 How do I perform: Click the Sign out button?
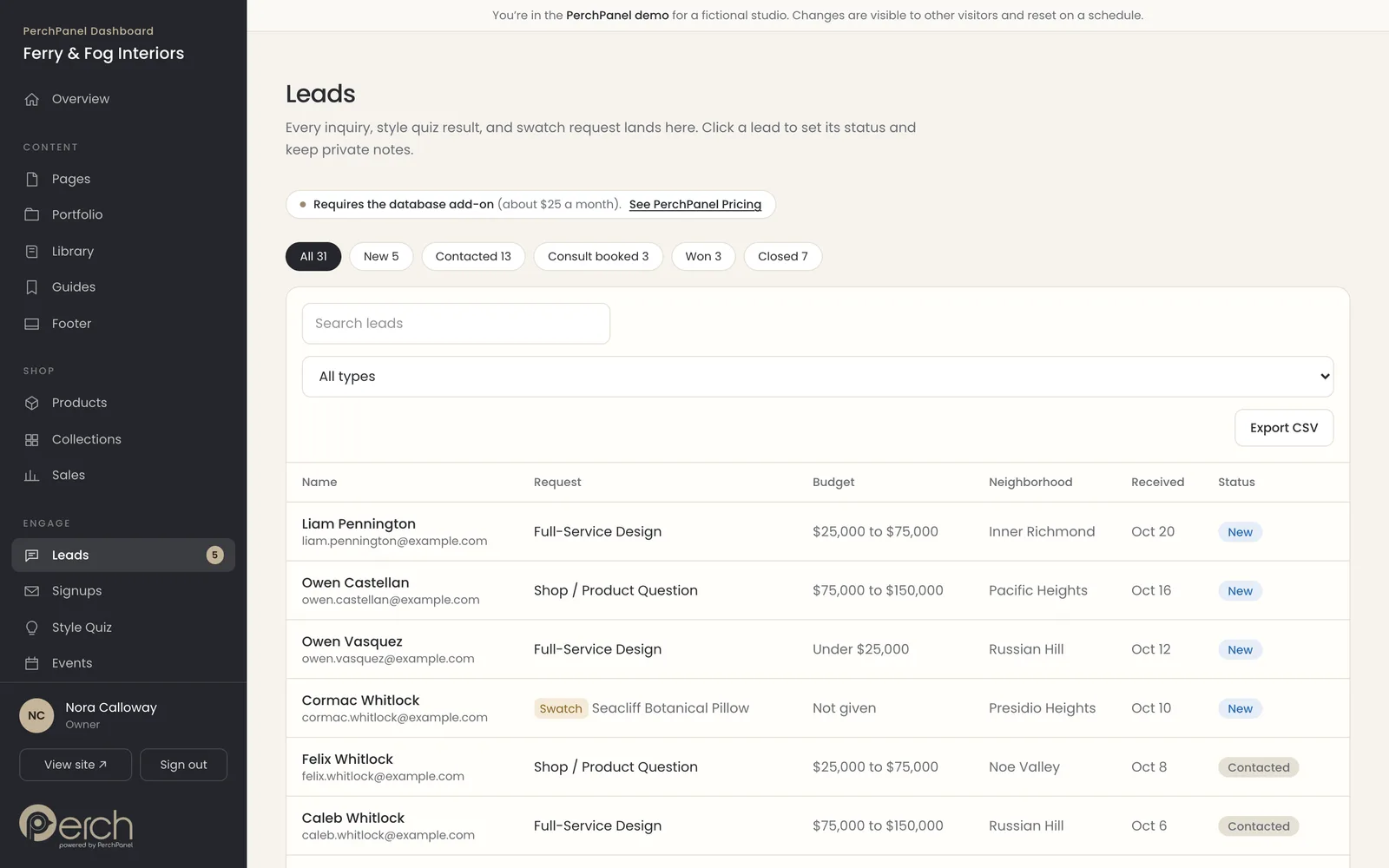(x=183, y=765)
